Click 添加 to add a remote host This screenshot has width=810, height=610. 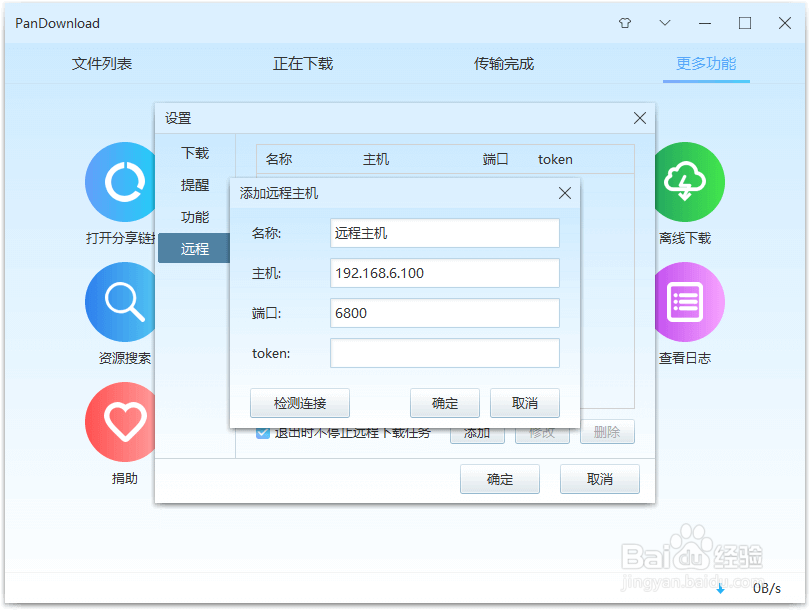pos(477,432)
